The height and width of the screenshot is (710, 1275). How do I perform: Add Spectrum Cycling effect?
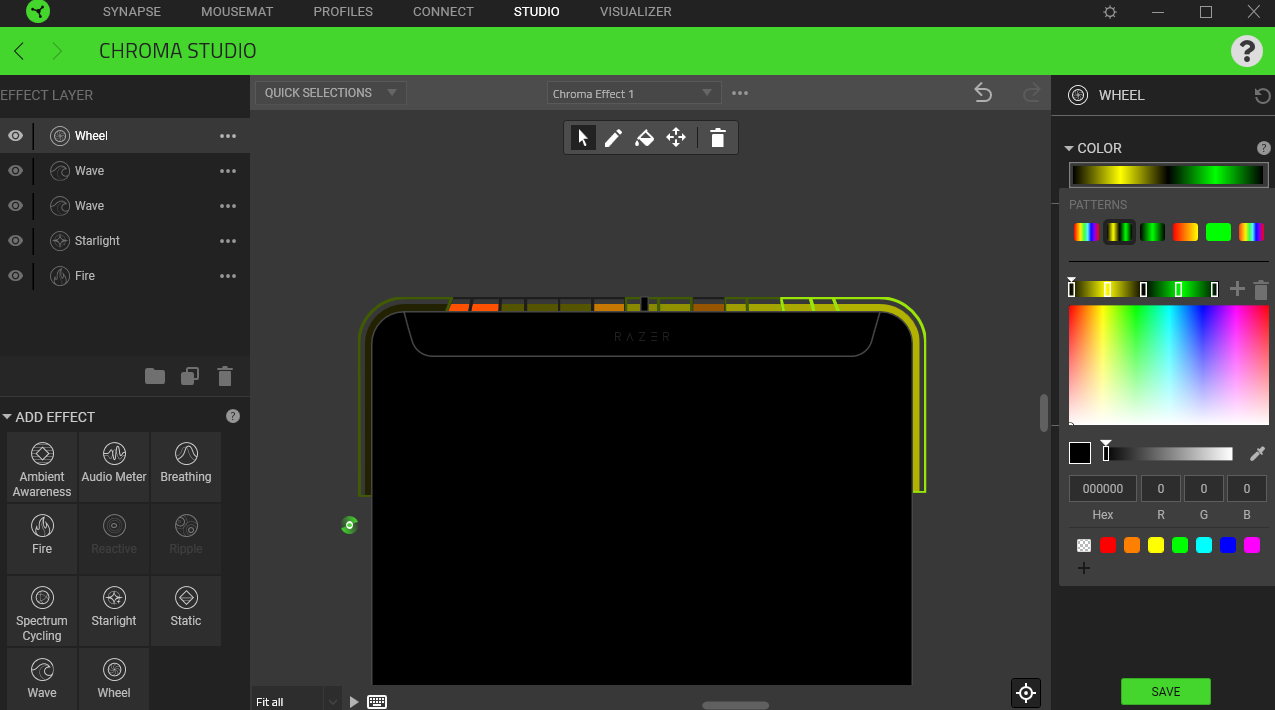click(42, 611)
